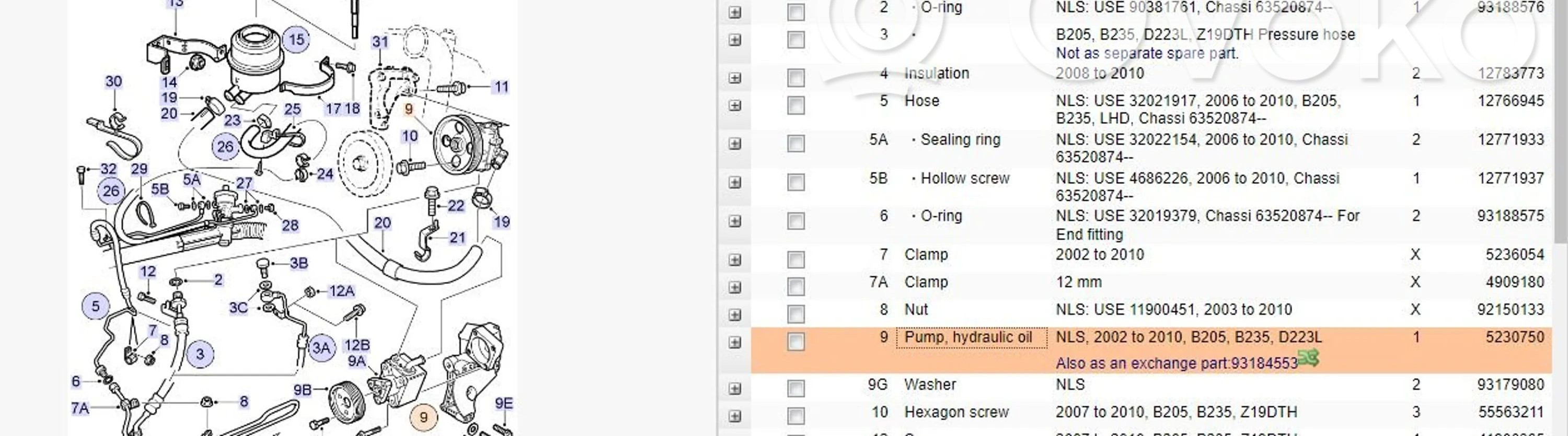
Task: Select the 9G Washer row
Action: [929, 385]
